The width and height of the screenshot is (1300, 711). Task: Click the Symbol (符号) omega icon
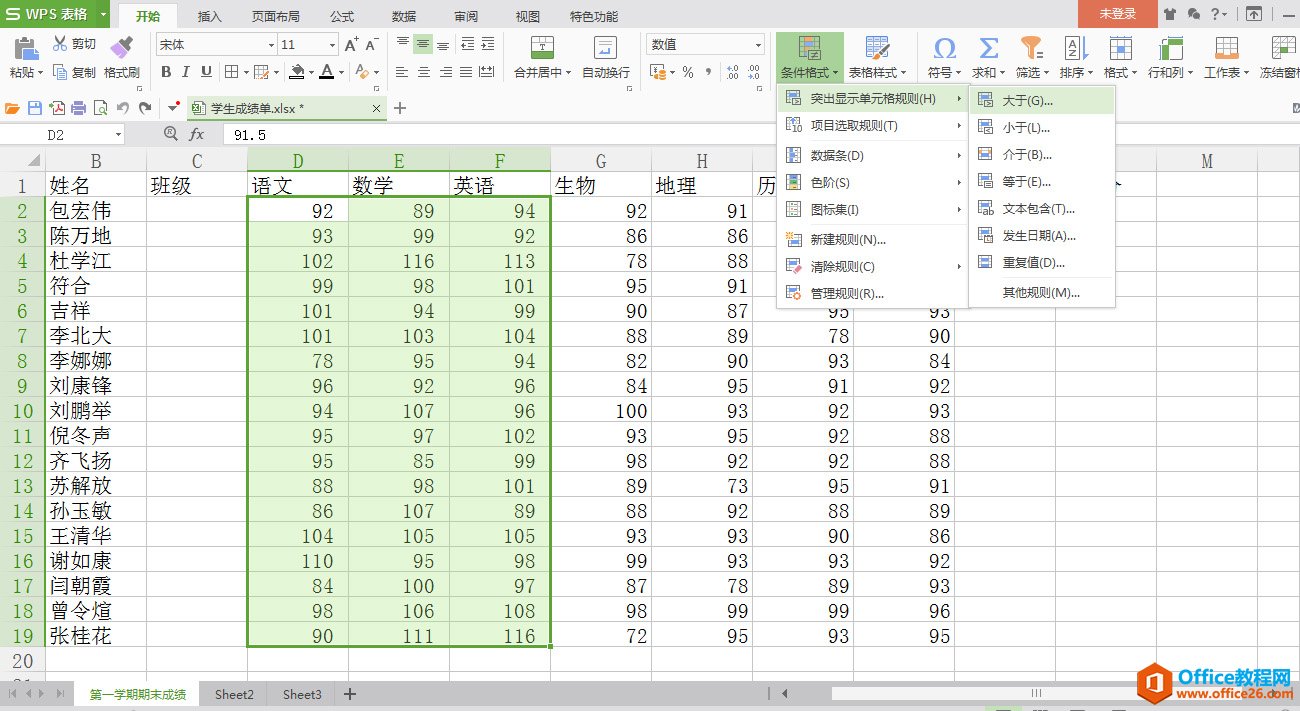(x=943, y=48)
